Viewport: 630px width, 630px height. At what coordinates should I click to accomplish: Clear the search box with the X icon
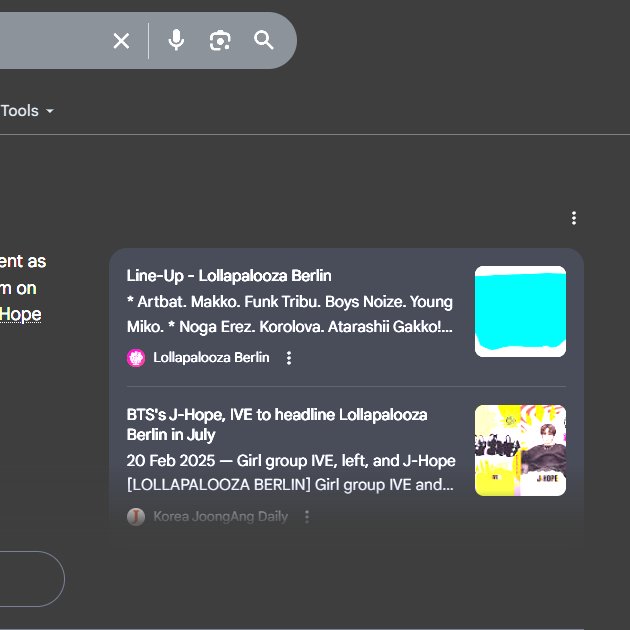point(121,41)
